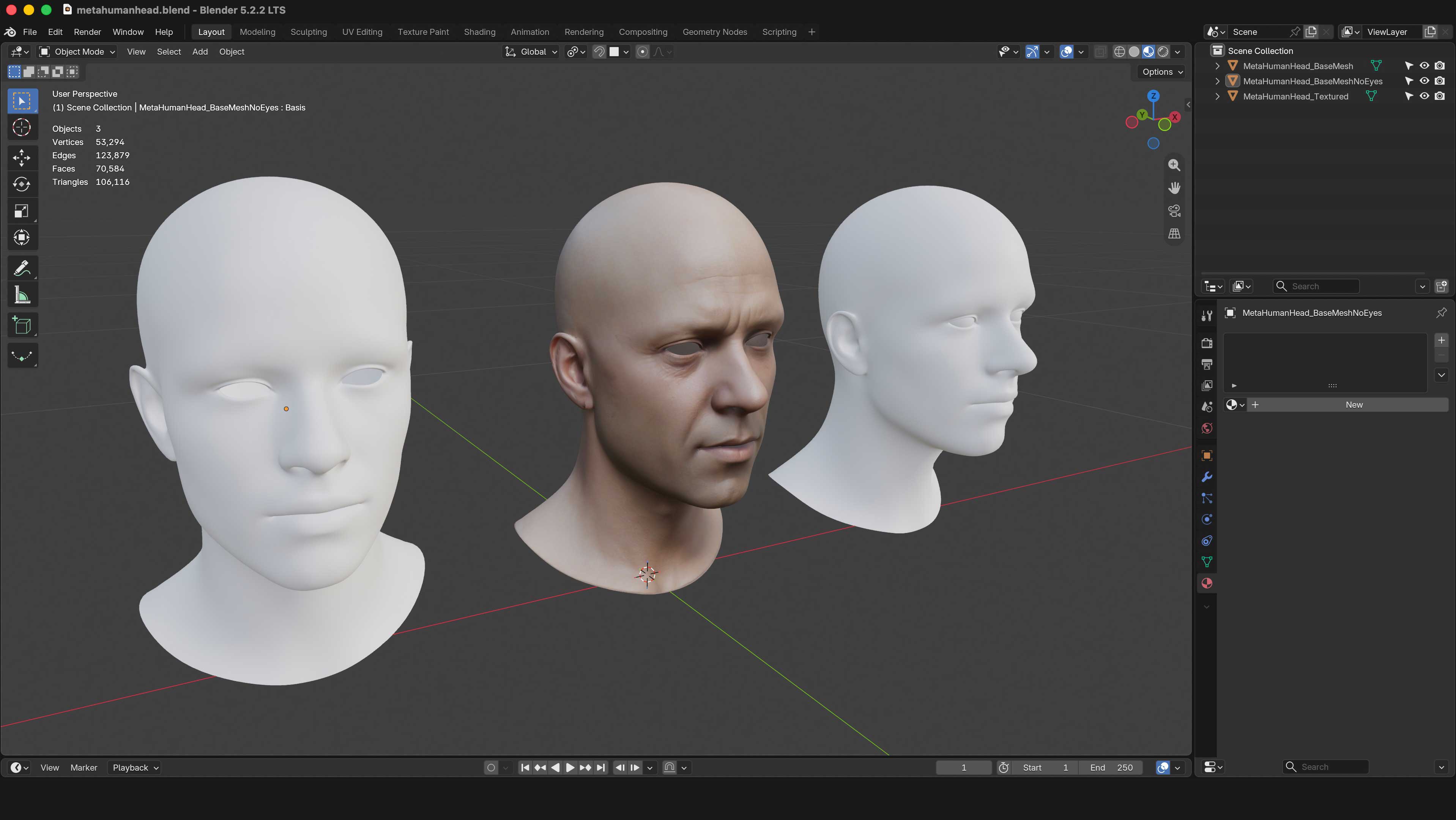The height and width of the screenshot is (820, 1456).
Task: Activate the Rotate tool
Action: [22, 184]
